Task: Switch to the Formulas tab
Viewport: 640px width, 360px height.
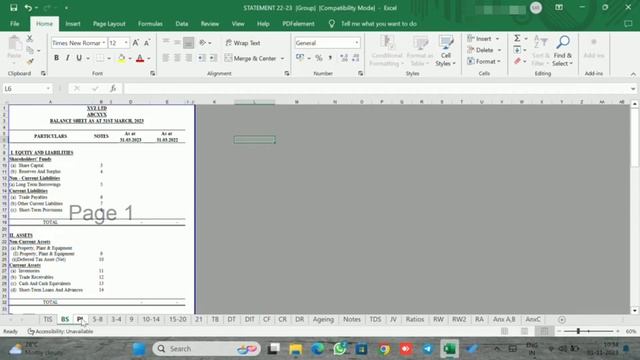Action: coord(150,24)
